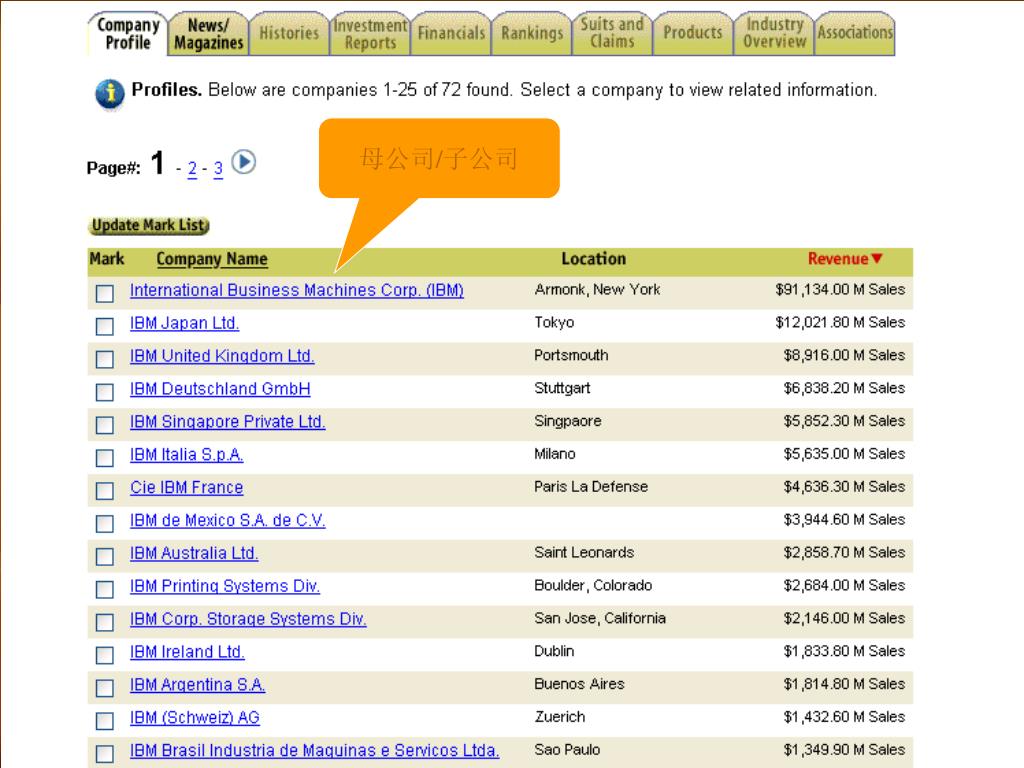The height and width of the screenshot is (768, 1024).
Task: Click the Location column header
Action: click(x=594, y=259)
